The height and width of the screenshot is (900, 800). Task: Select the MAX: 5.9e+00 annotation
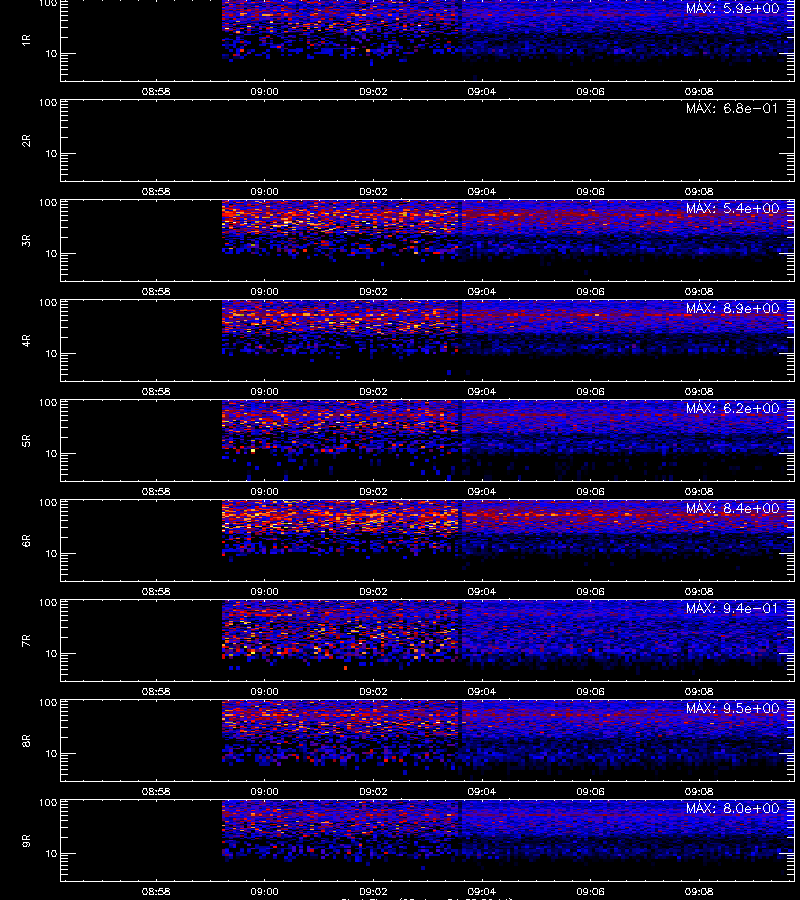pos(732,9)
